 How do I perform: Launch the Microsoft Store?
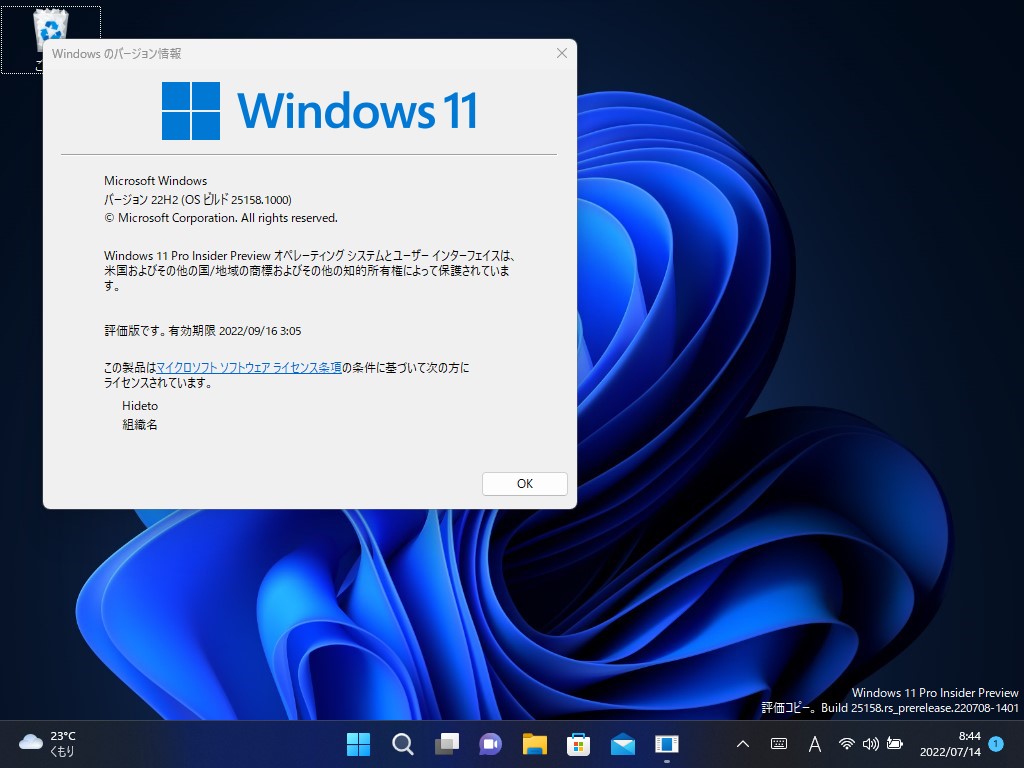point(578,744)
